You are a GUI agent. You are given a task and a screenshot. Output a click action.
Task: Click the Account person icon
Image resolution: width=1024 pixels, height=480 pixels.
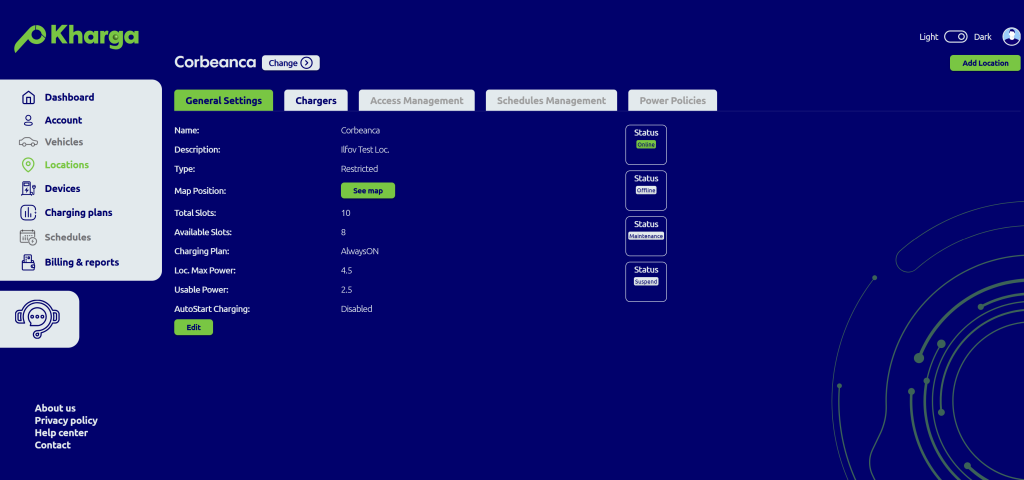pyautogui.click(x=28, y=120)
